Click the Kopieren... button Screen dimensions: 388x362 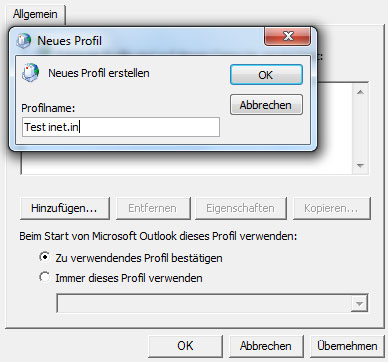[x=332, y=208]
